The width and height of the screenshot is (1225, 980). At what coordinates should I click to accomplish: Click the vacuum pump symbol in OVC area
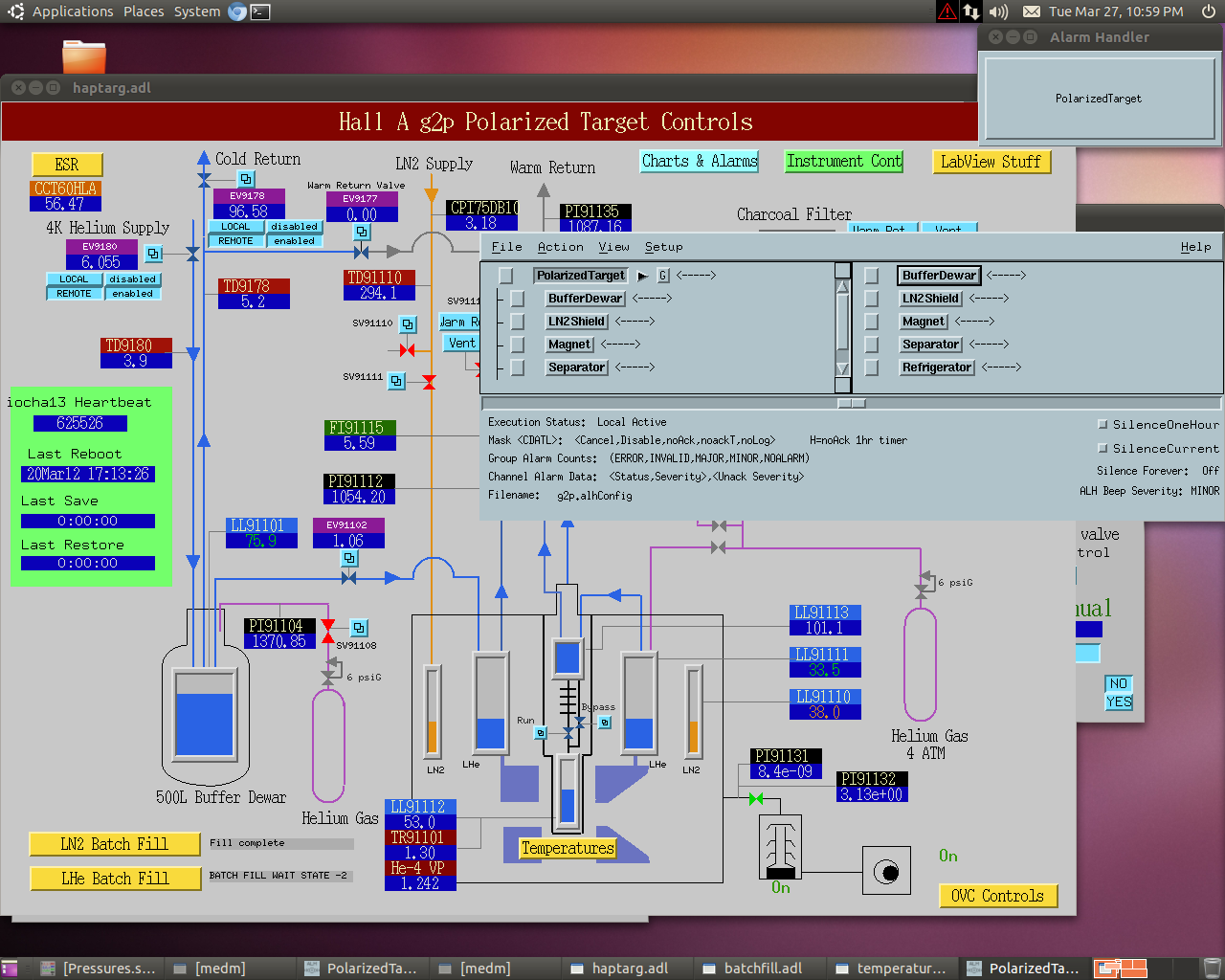pyautogui.click(x=887, y=872)
